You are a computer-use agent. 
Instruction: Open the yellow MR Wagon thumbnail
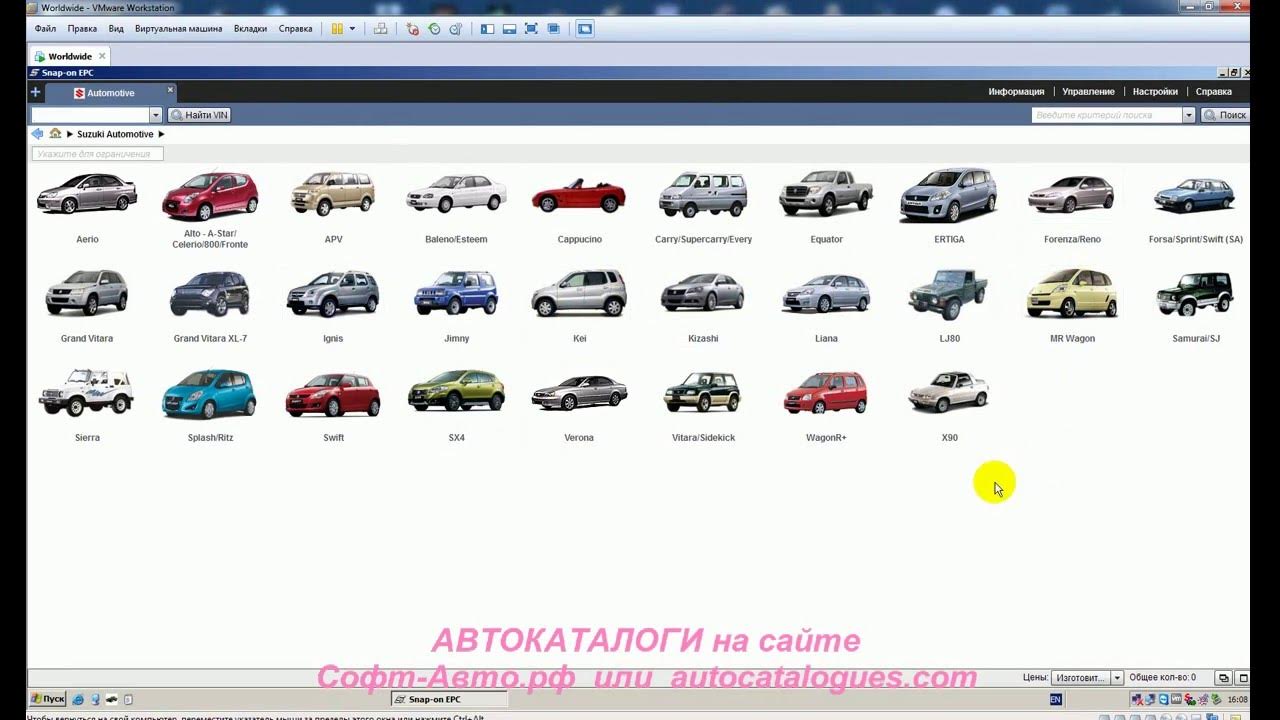click(1072, 293)
